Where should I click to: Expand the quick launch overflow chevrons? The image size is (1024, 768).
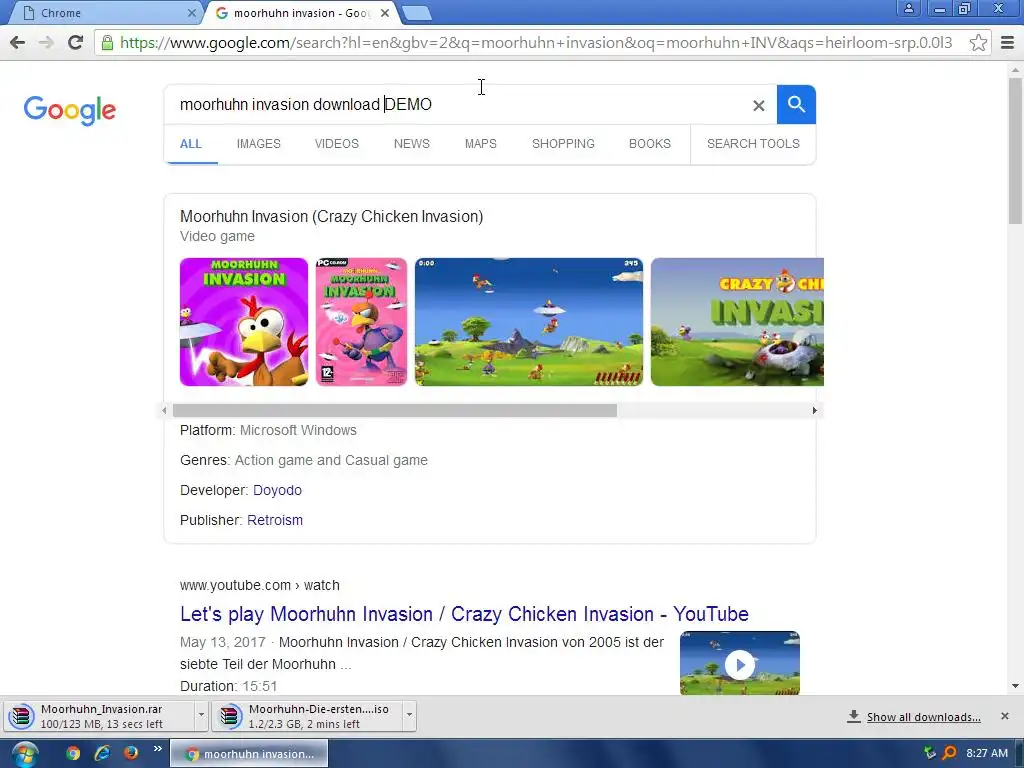pos(157,749)
